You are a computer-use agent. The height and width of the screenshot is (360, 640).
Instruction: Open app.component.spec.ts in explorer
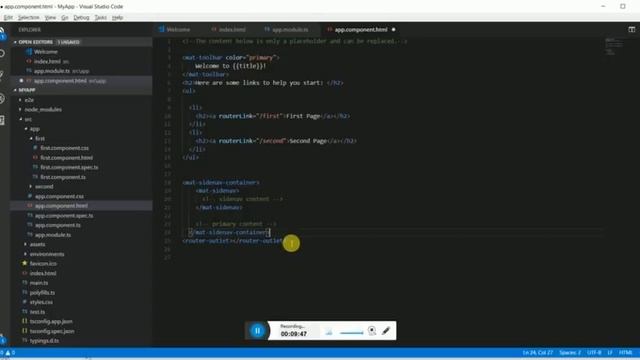(x=64, y=216)
